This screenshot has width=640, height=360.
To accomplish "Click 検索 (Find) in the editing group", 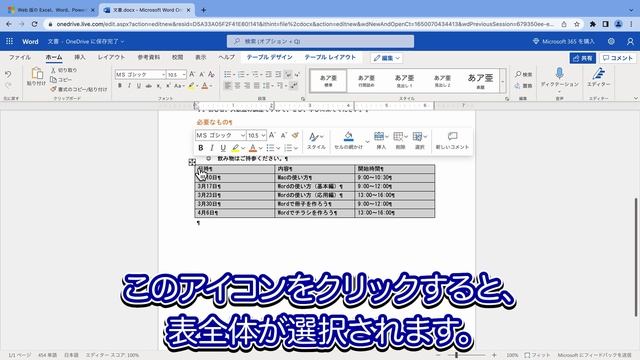I will point(524,74).
